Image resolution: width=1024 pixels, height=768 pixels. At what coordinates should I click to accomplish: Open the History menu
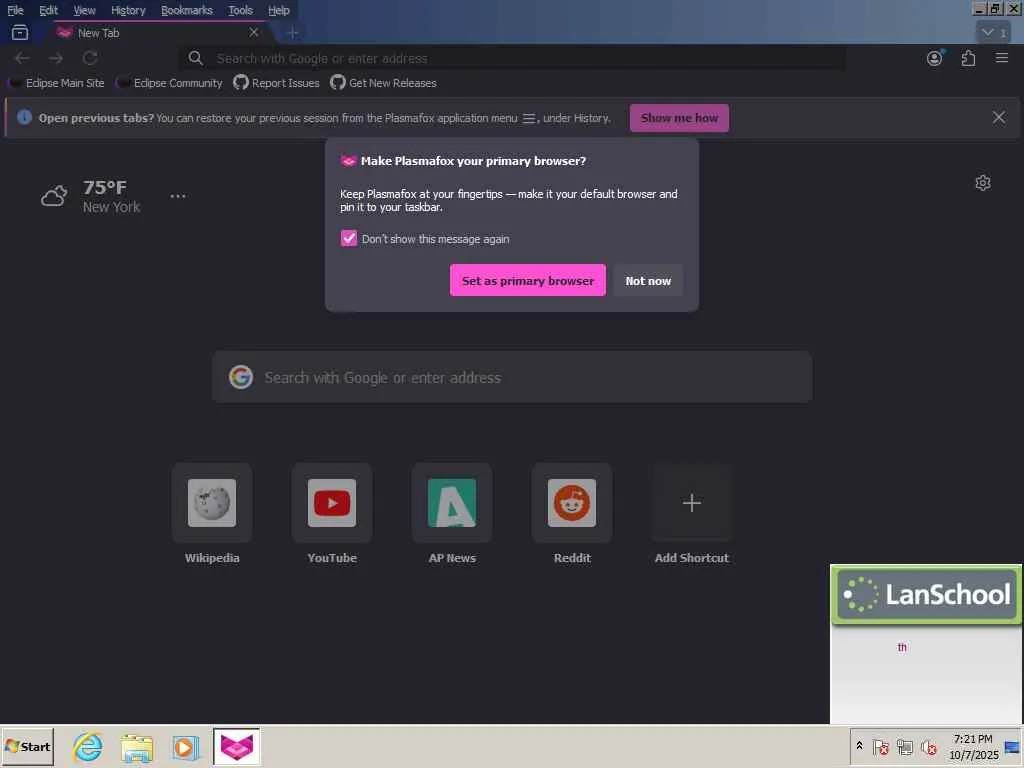128,10
